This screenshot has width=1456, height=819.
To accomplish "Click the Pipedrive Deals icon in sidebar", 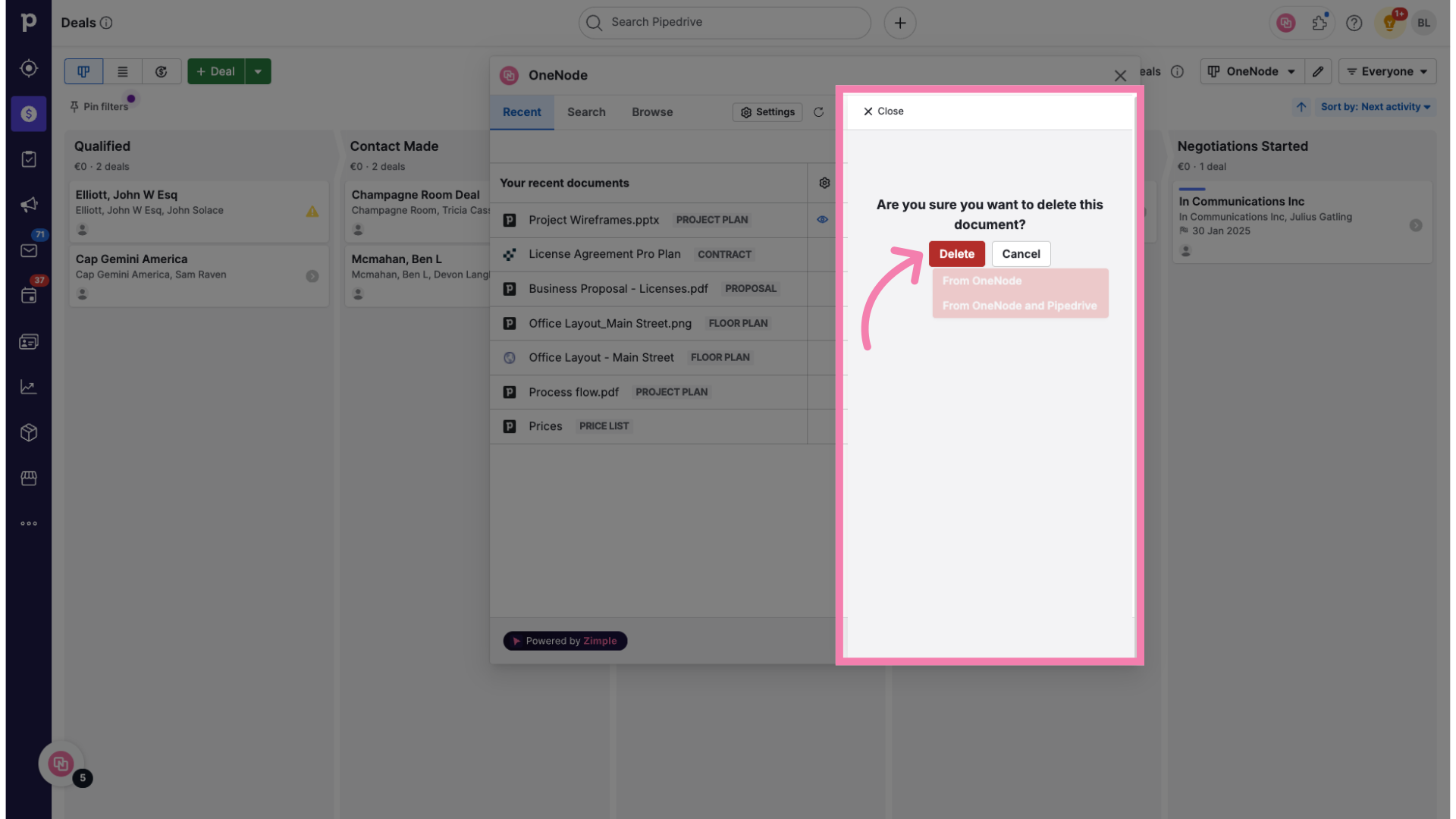I will [x=27, y=114].
